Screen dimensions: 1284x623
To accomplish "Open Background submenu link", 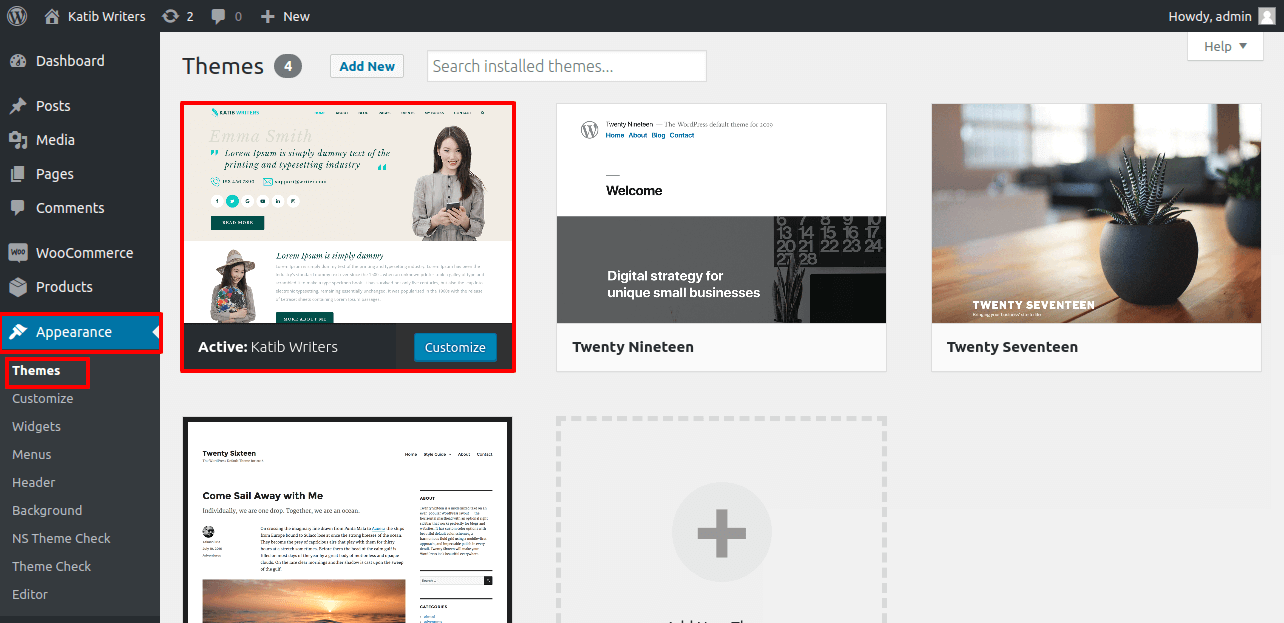I will coord(47,510).
